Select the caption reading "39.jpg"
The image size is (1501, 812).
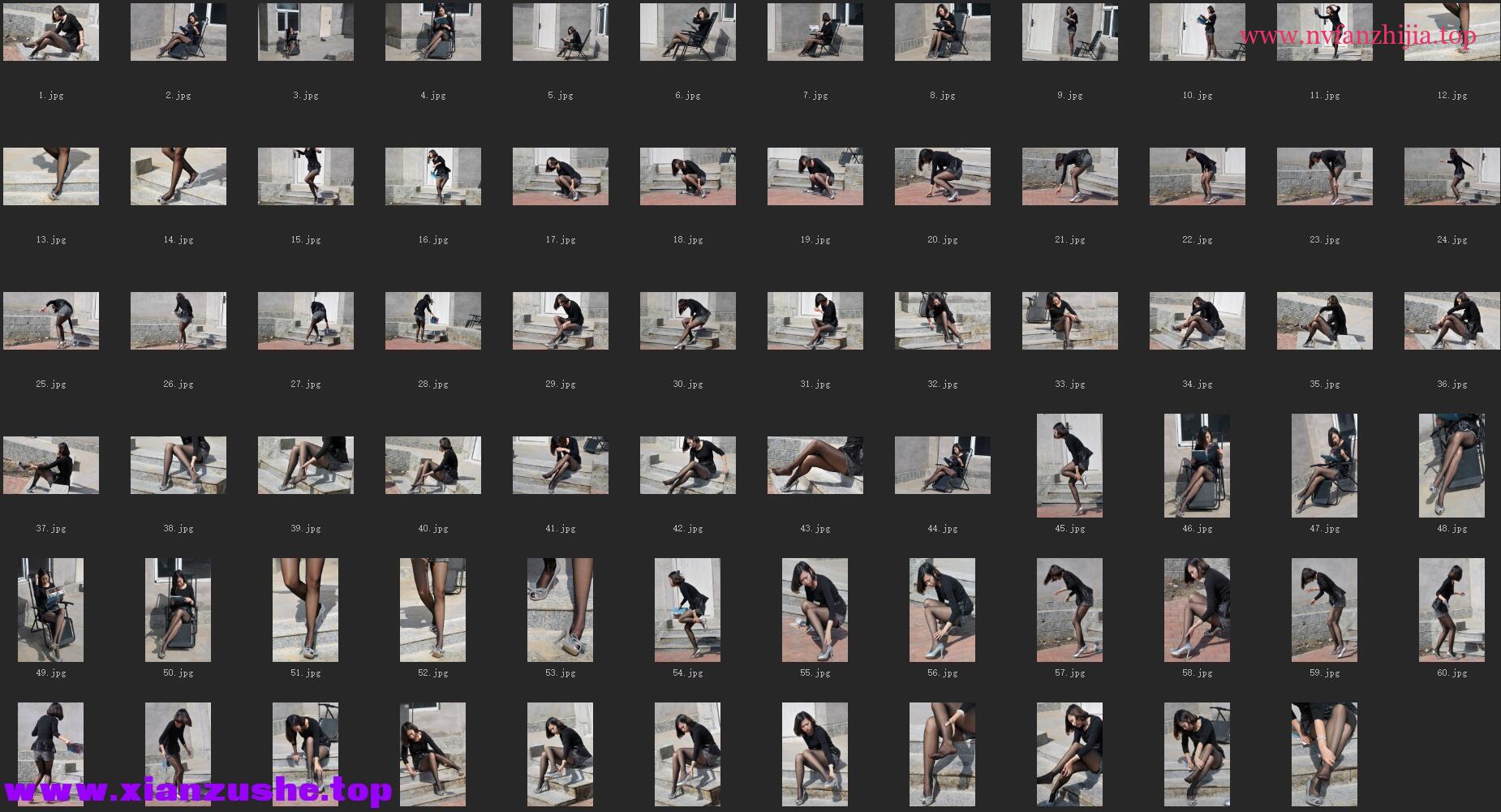(x=306, y=529)
